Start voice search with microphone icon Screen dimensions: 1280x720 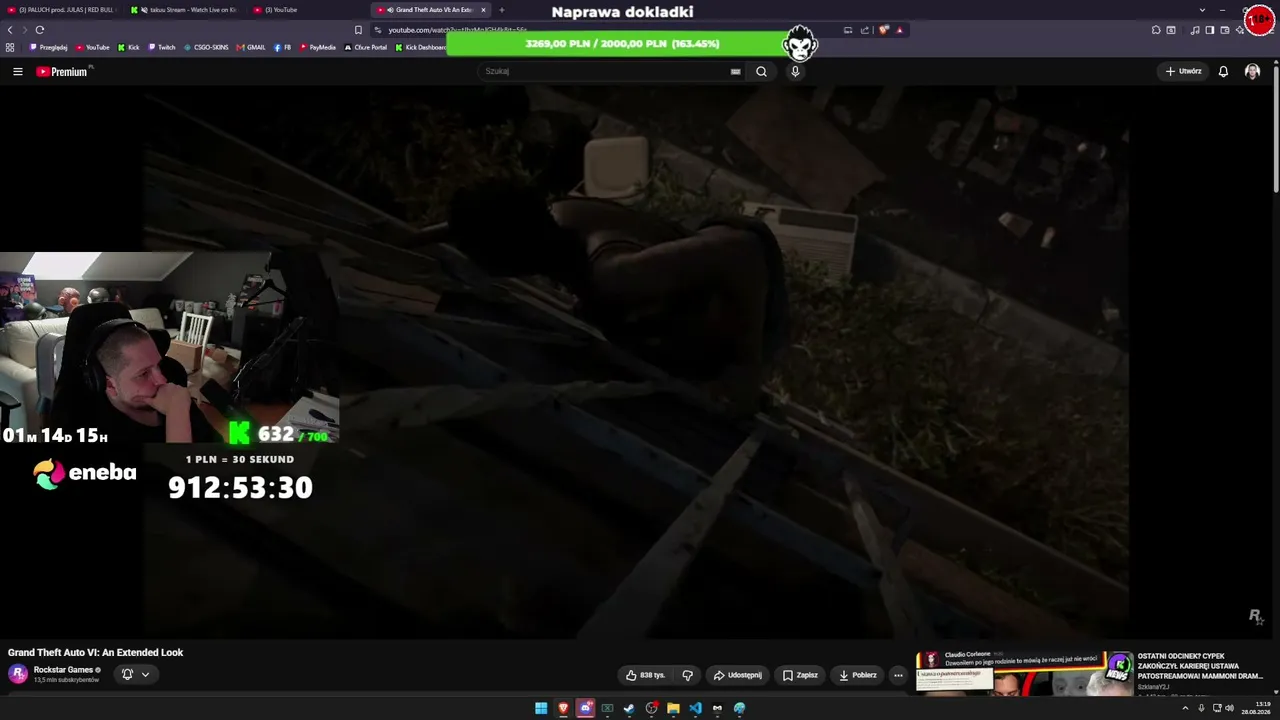click(795, 72)
